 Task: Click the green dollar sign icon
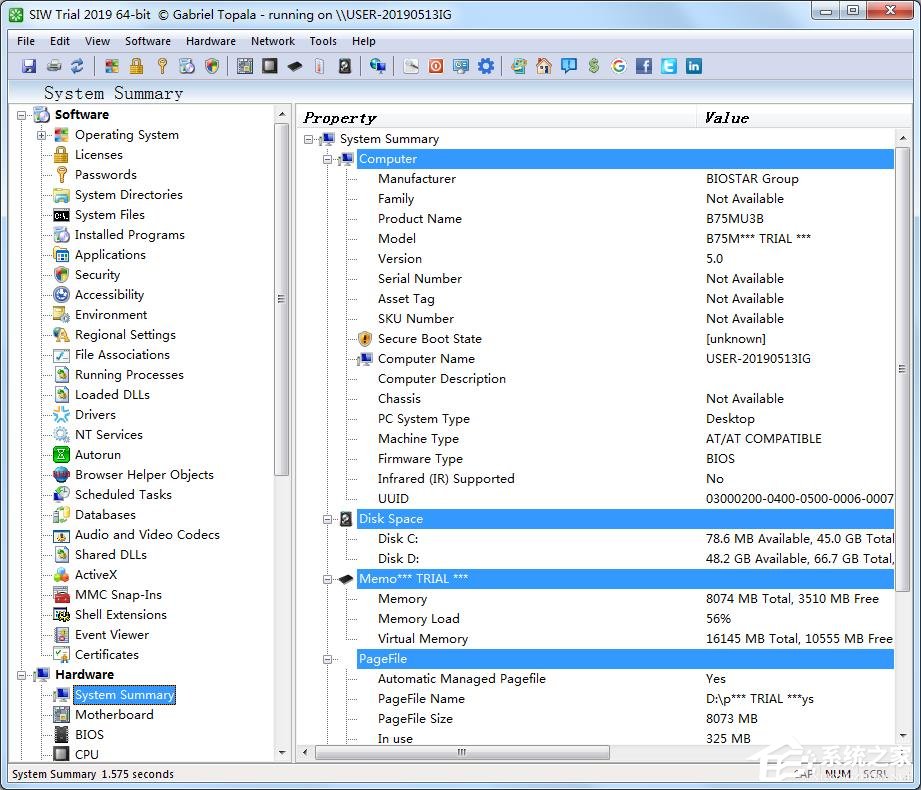tap(594, 66)
